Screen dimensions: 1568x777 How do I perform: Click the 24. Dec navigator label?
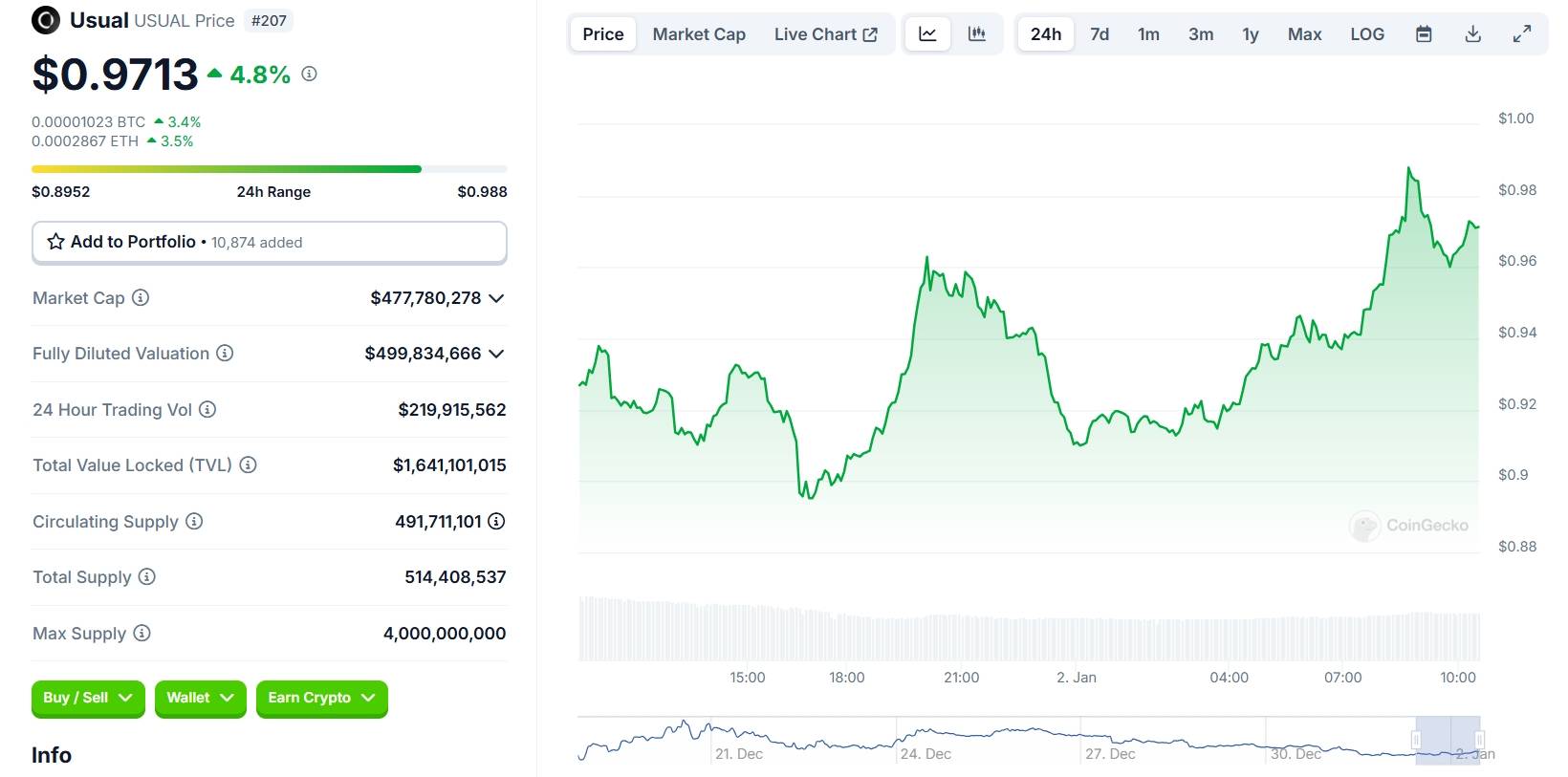point(926,754)
